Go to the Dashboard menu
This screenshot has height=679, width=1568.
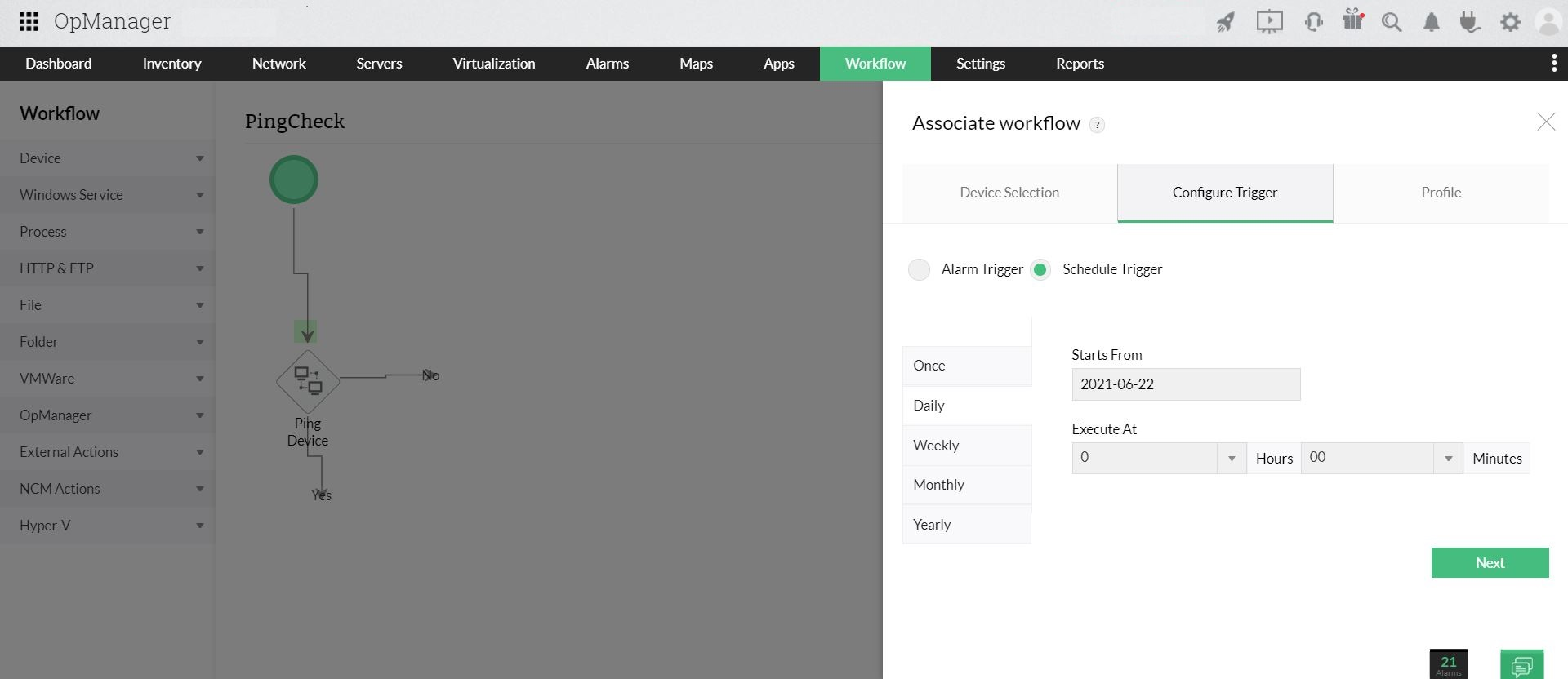59,64
